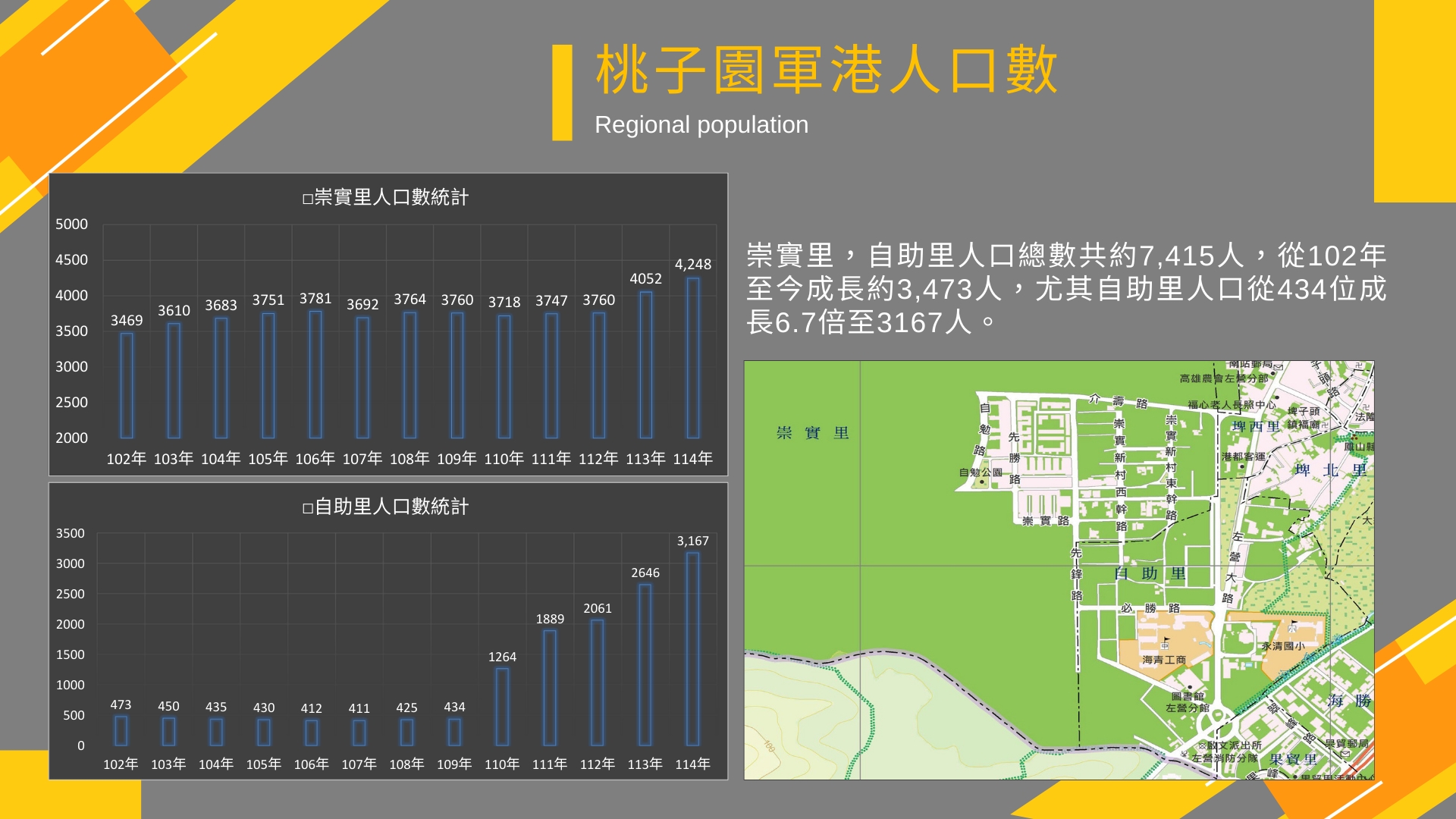Click 海青工商 school on the map
Screen dimensions: 1456x819
(1164, 660)
